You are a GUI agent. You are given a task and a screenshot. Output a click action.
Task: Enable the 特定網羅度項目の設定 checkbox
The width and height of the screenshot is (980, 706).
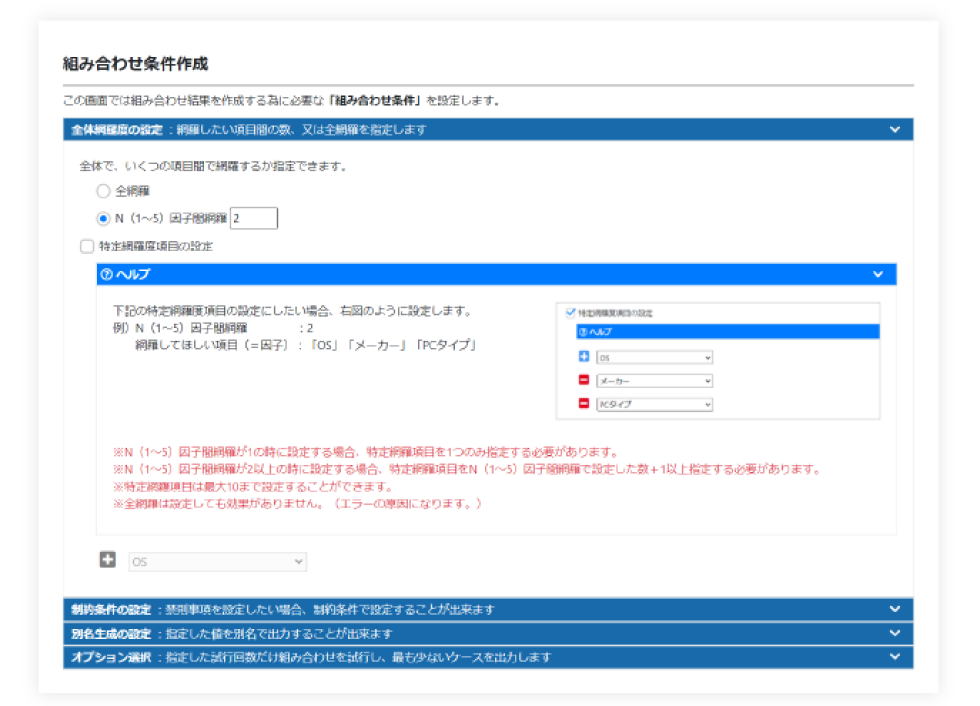[87, 246]
